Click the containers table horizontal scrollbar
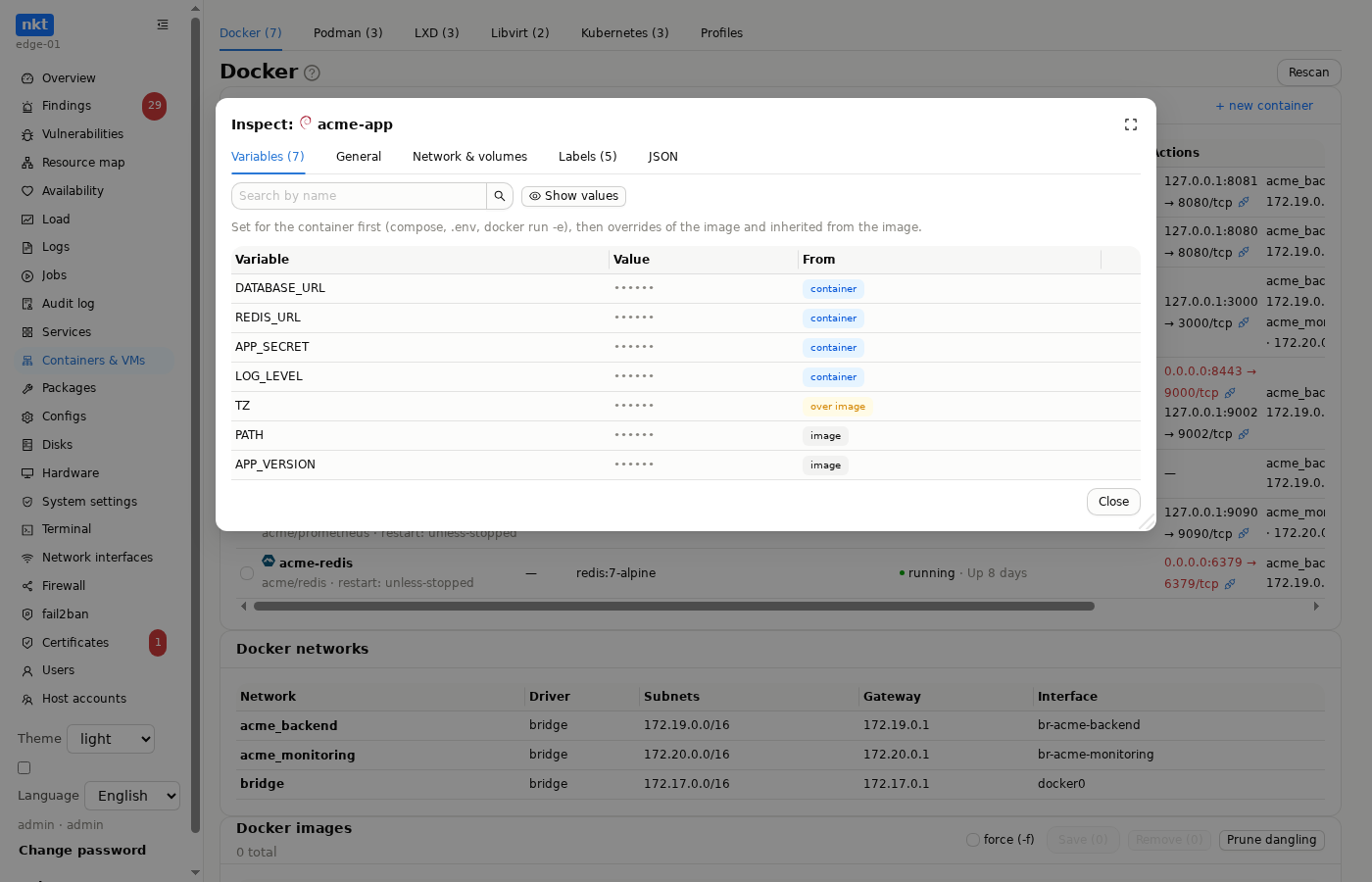Image resolution: width=1372 pixels, height=882 pixels. pos(674,607)
